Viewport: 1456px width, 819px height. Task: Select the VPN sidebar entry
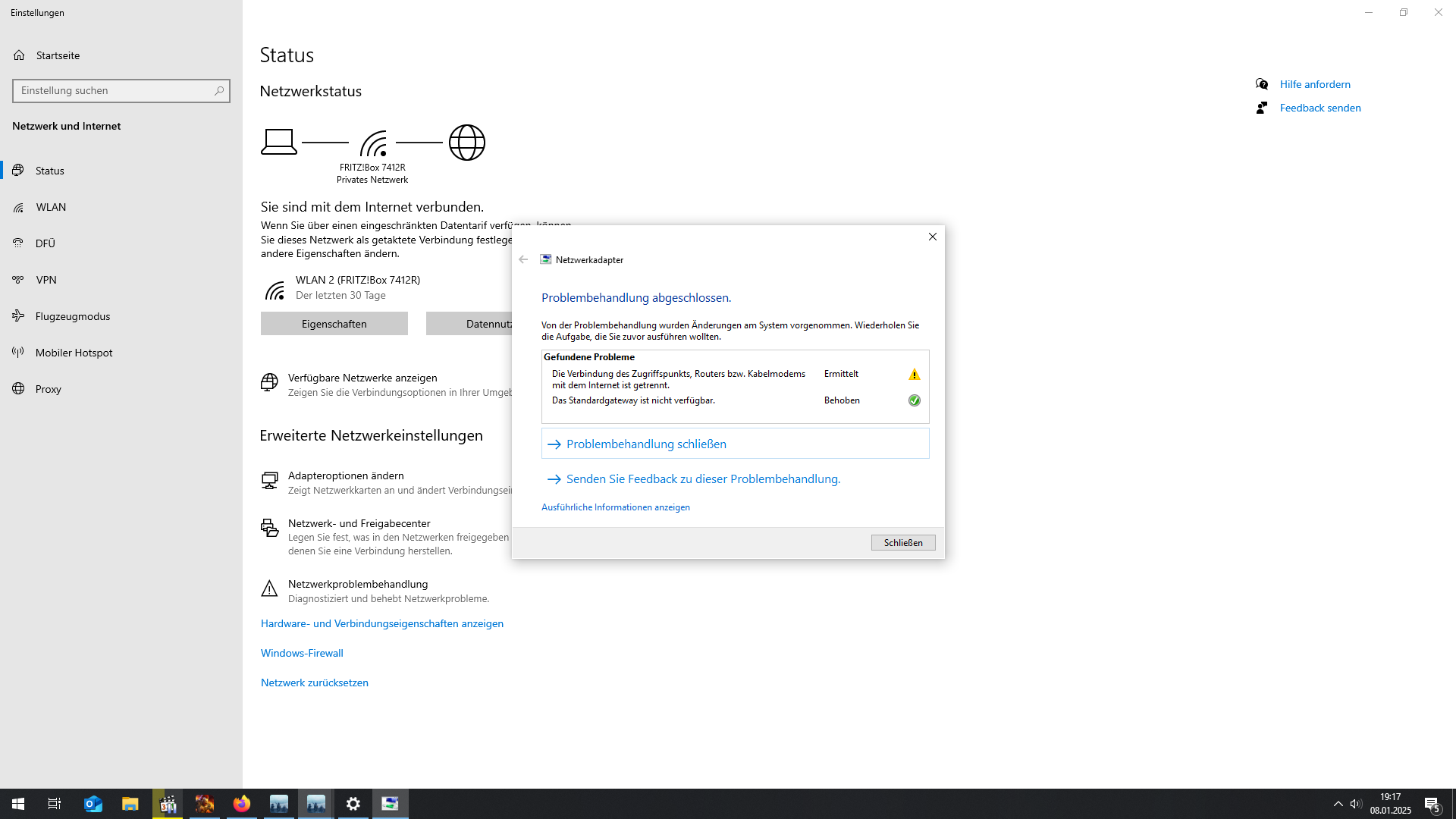point(46,280)
